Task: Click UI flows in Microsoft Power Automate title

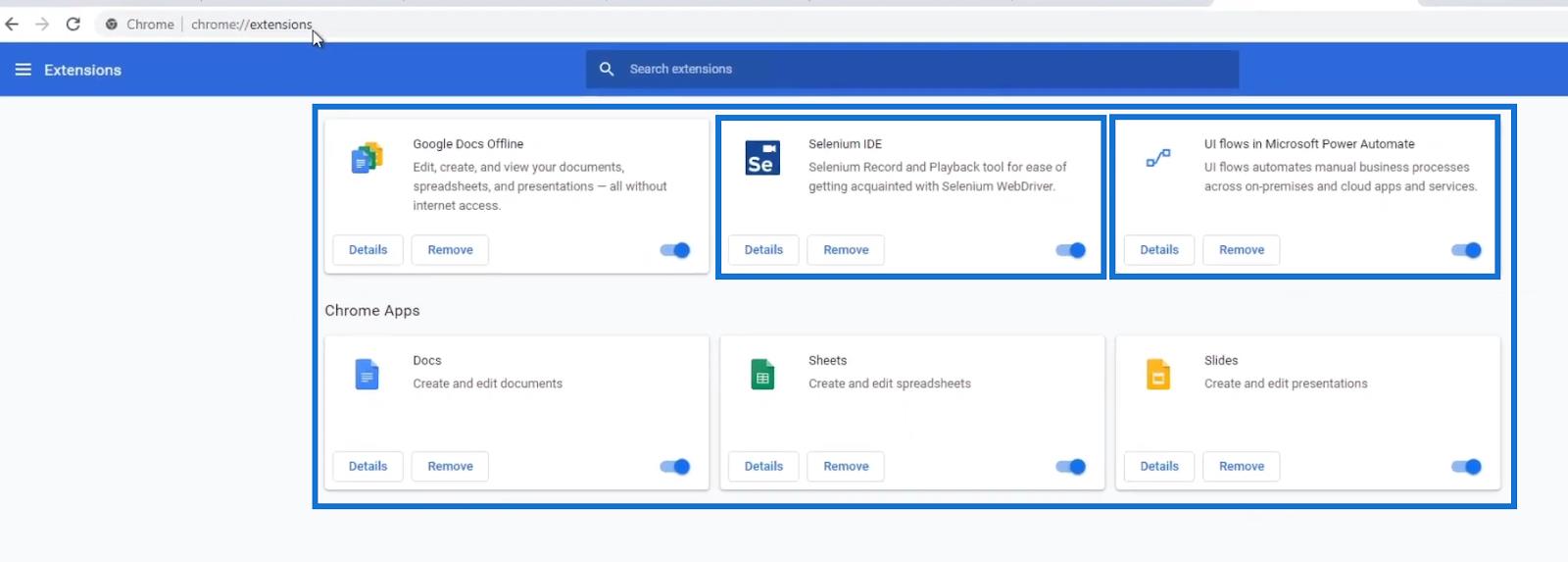Action: (1309, 144)
